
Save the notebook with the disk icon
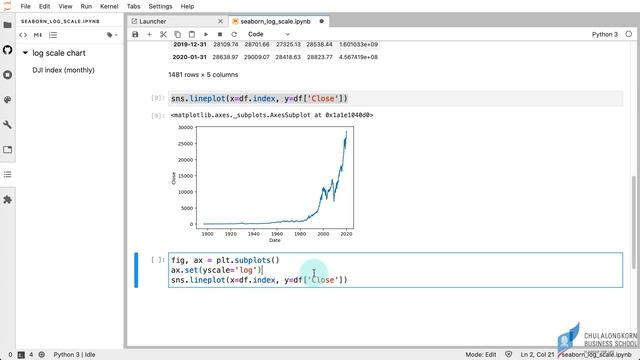coord(135,34)
